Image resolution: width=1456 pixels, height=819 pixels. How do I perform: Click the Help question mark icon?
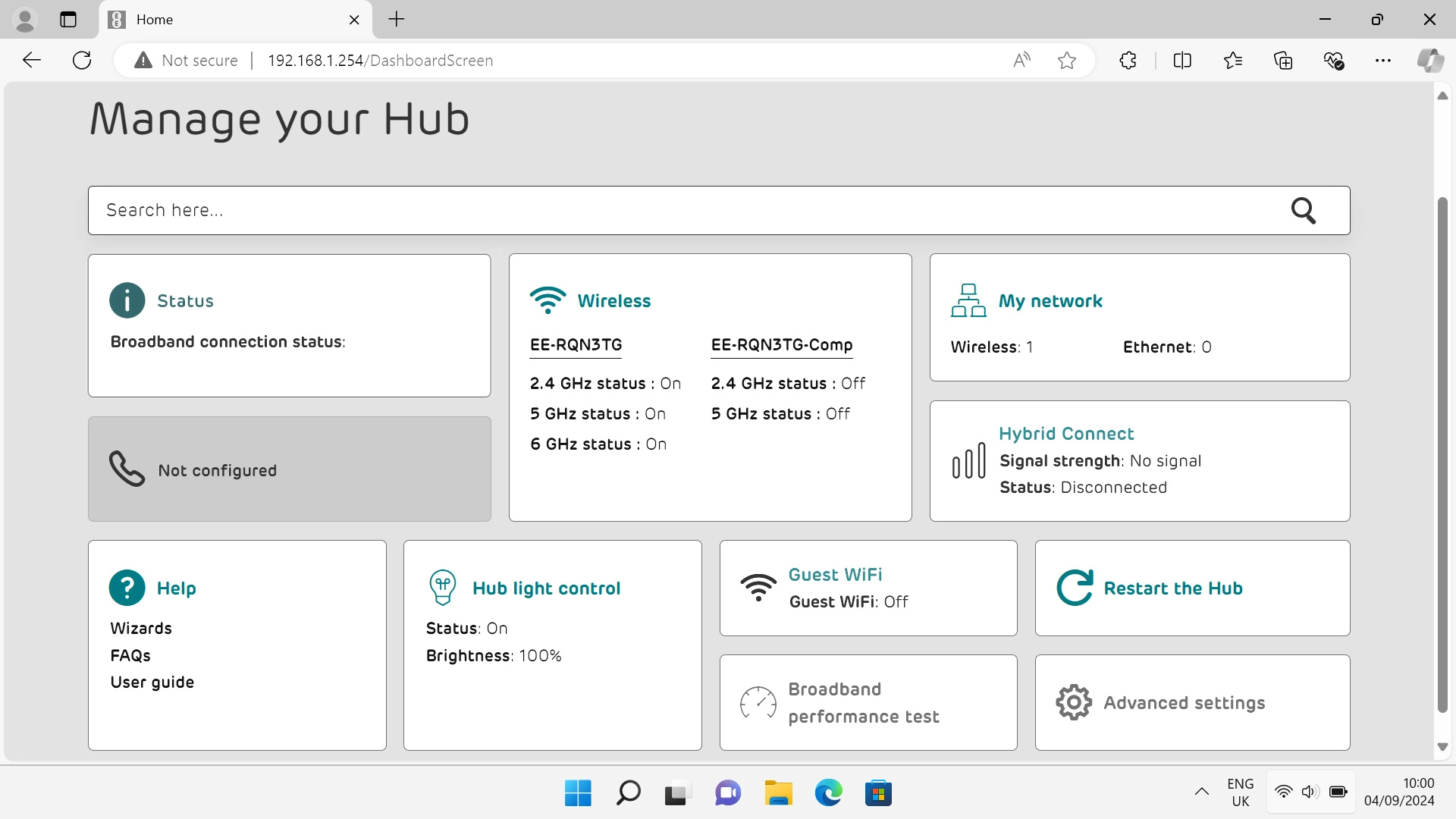click(x=127, y=588)
